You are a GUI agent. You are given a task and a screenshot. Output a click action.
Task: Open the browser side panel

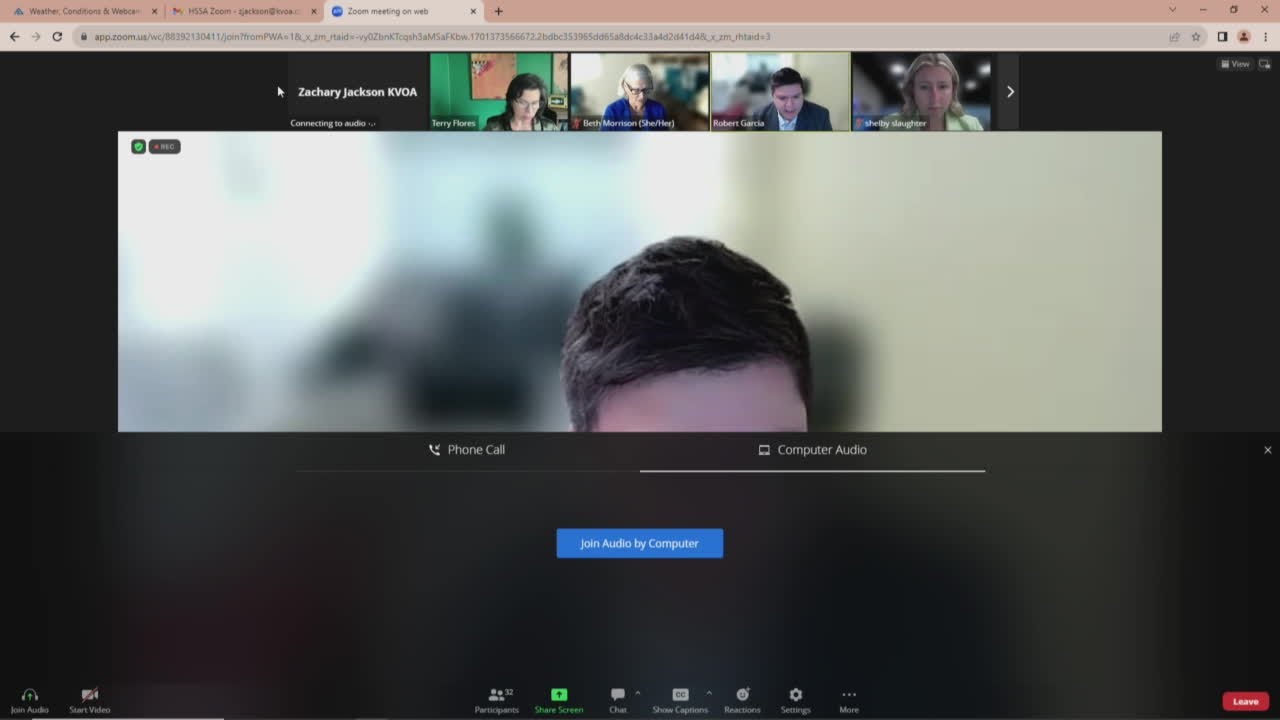pyautogui.click(x=1222, y=37)
